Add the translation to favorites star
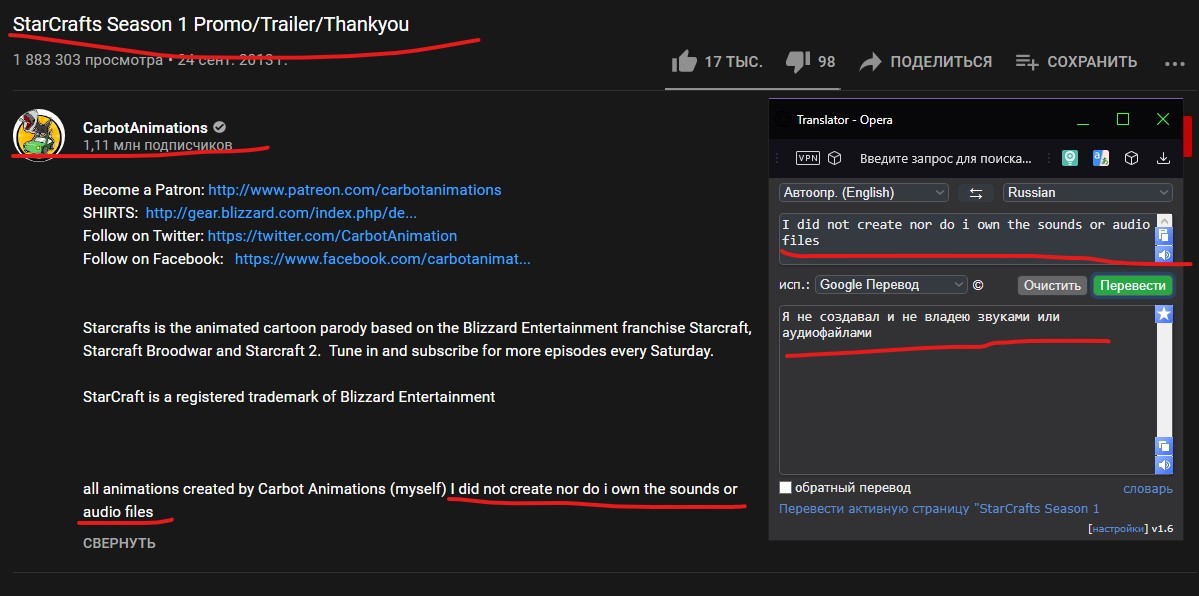This screenshot has height=596, width=1199. (1164, 314)
